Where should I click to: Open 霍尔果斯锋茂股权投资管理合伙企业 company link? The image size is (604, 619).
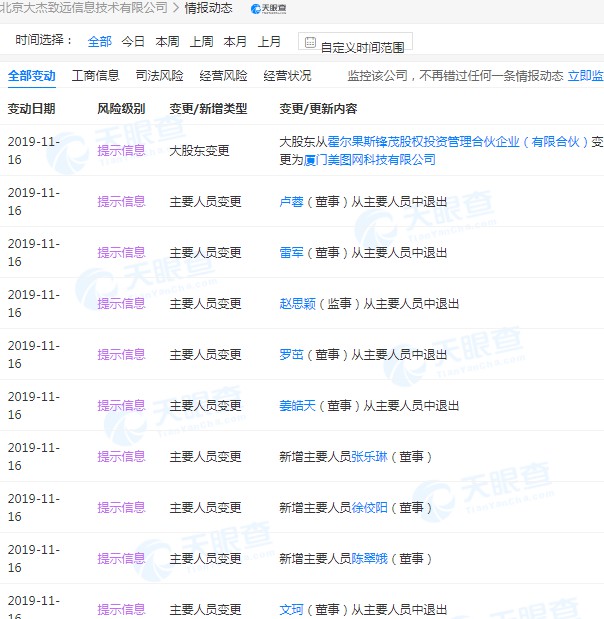click(458, 142)
